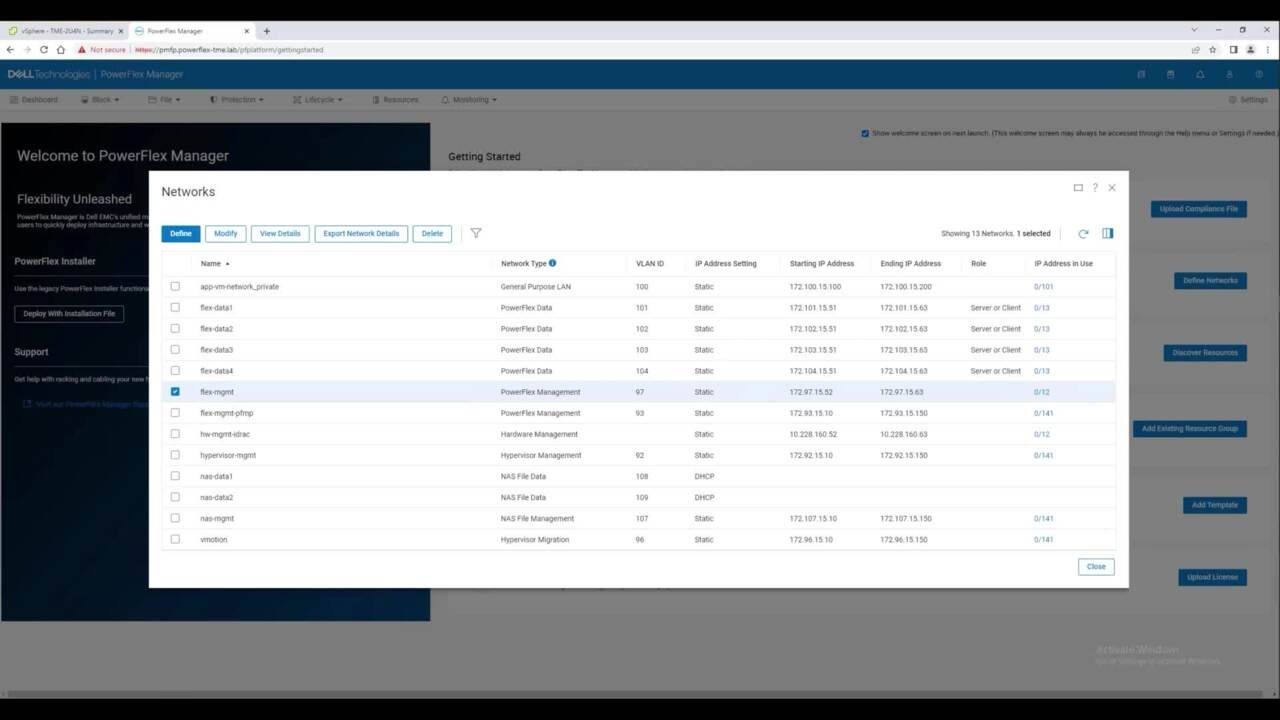The width and height of the screenshot is (1280, 720).
Task: Open the 0/12 link for flex-mgmt
Action: (1041, 392)
